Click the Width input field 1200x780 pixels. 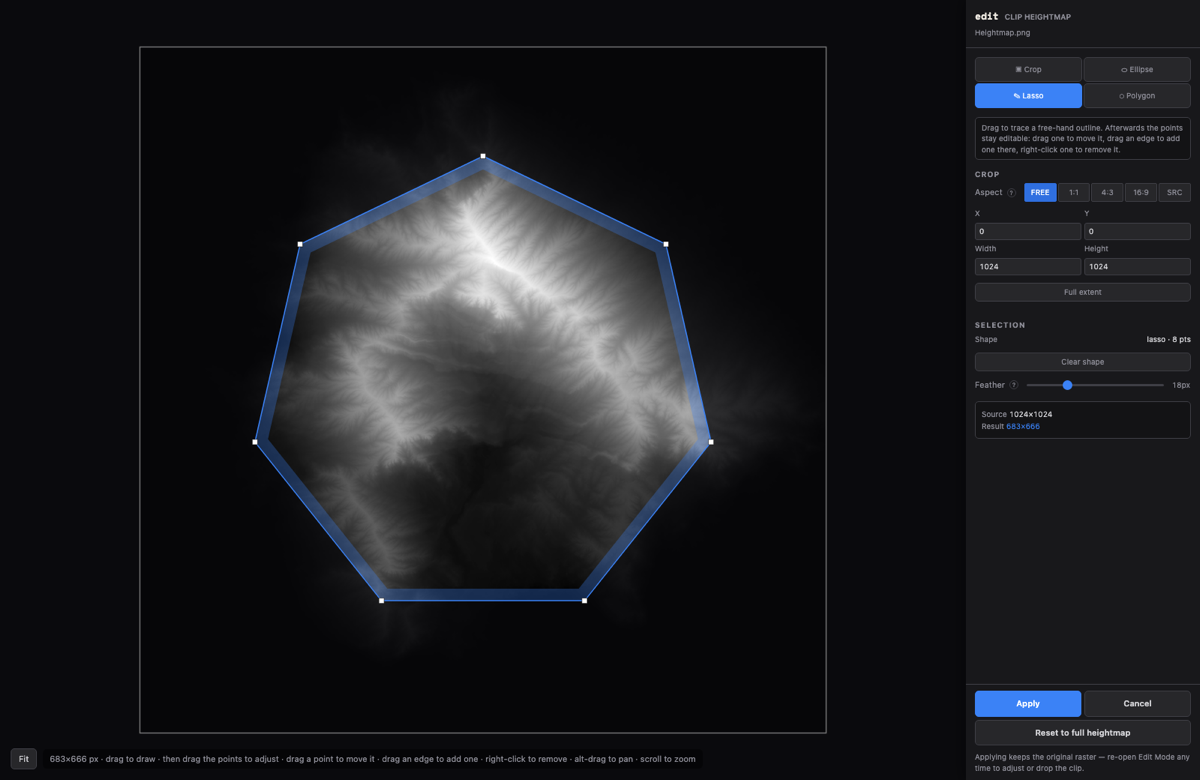tap(1028, 267)
